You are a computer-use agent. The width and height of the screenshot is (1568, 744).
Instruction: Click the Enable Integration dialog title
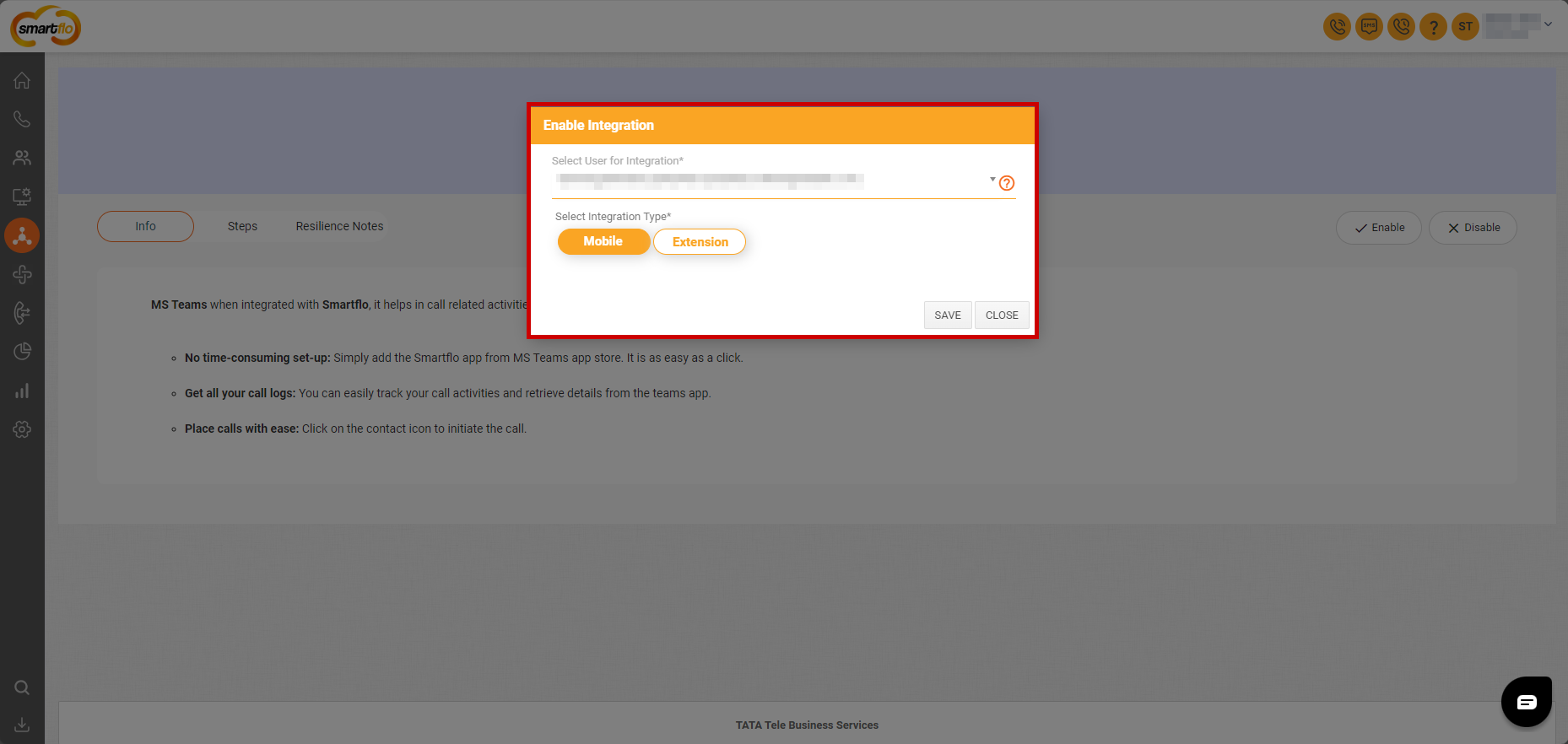click(x=598, y=125)
